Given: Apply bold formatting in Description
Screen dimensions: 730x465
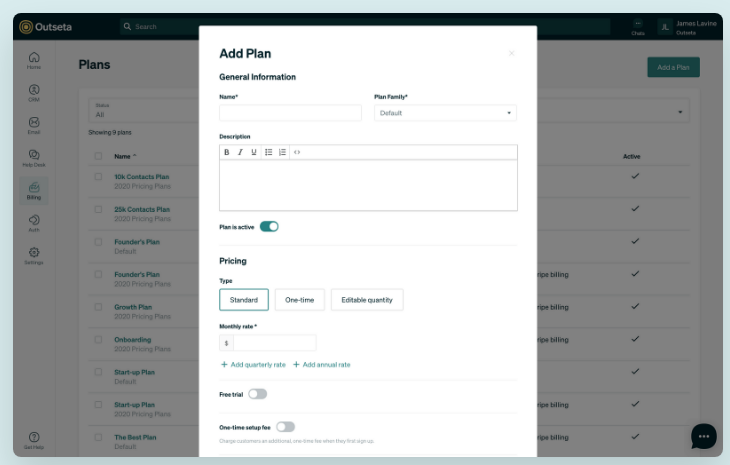Looking at the screenshot, I should point(227,152).
